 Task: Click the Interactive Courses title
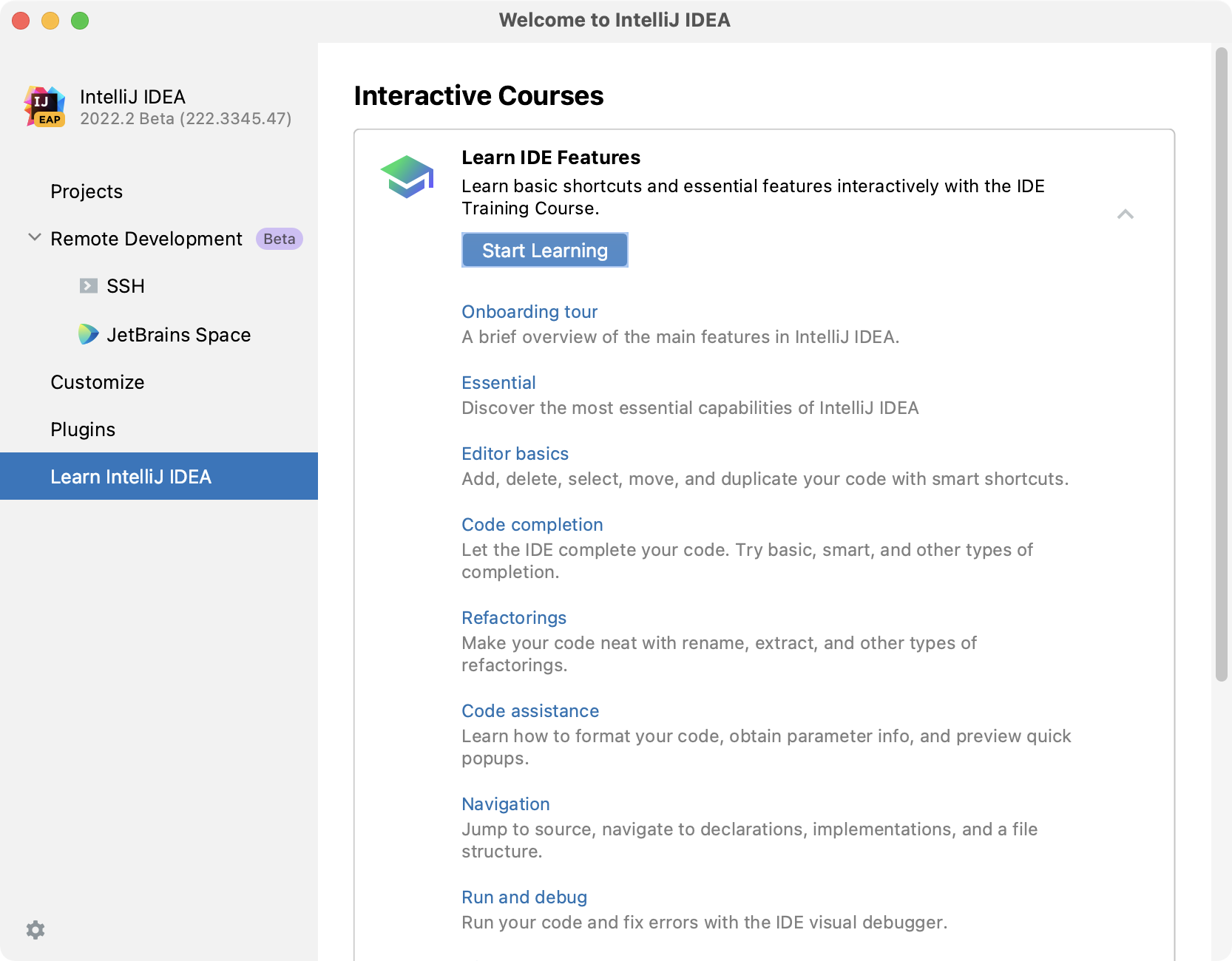tap(478, 96)
